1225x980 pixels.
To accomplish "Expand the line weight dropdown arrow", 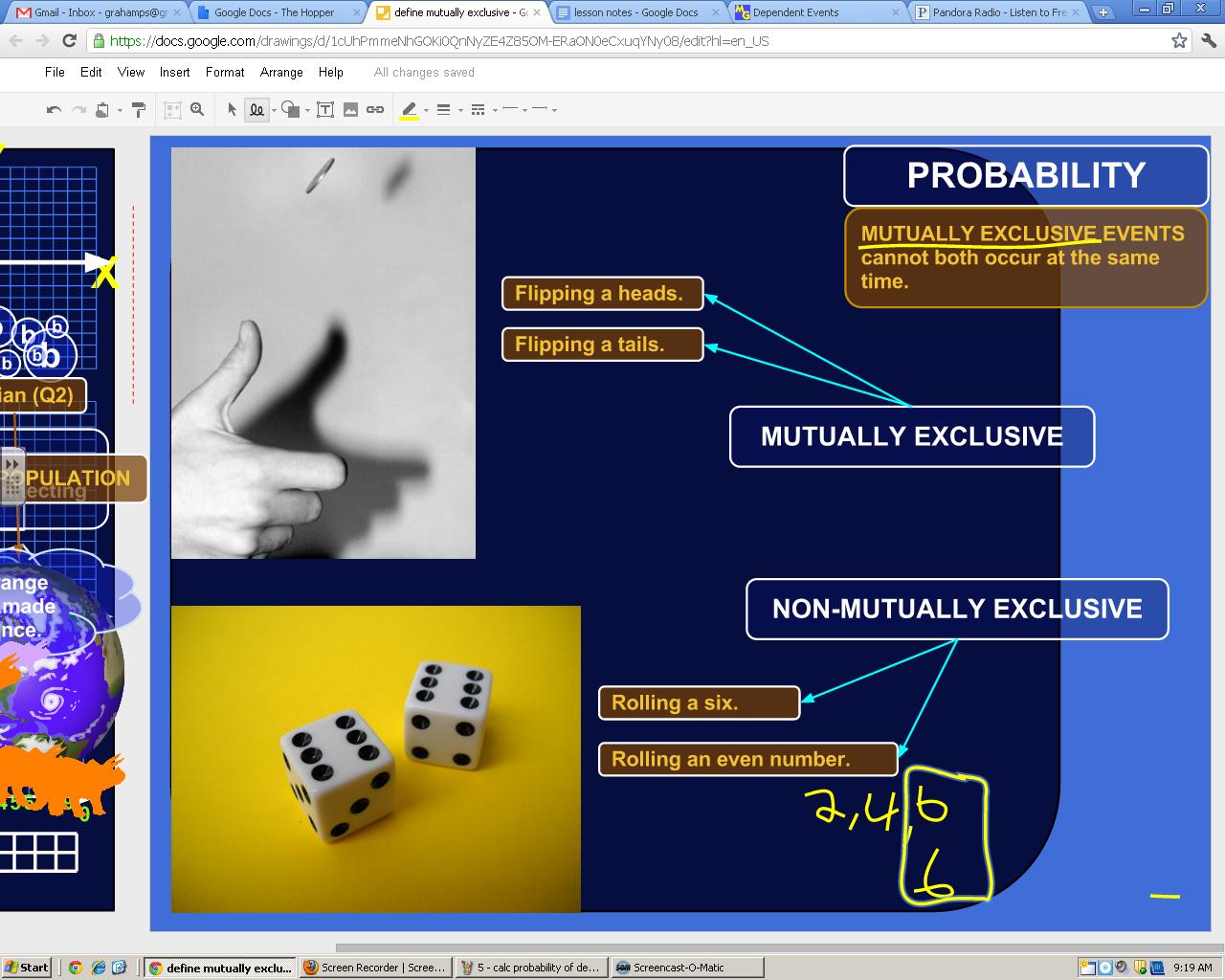I will click(x=460, y=111).
